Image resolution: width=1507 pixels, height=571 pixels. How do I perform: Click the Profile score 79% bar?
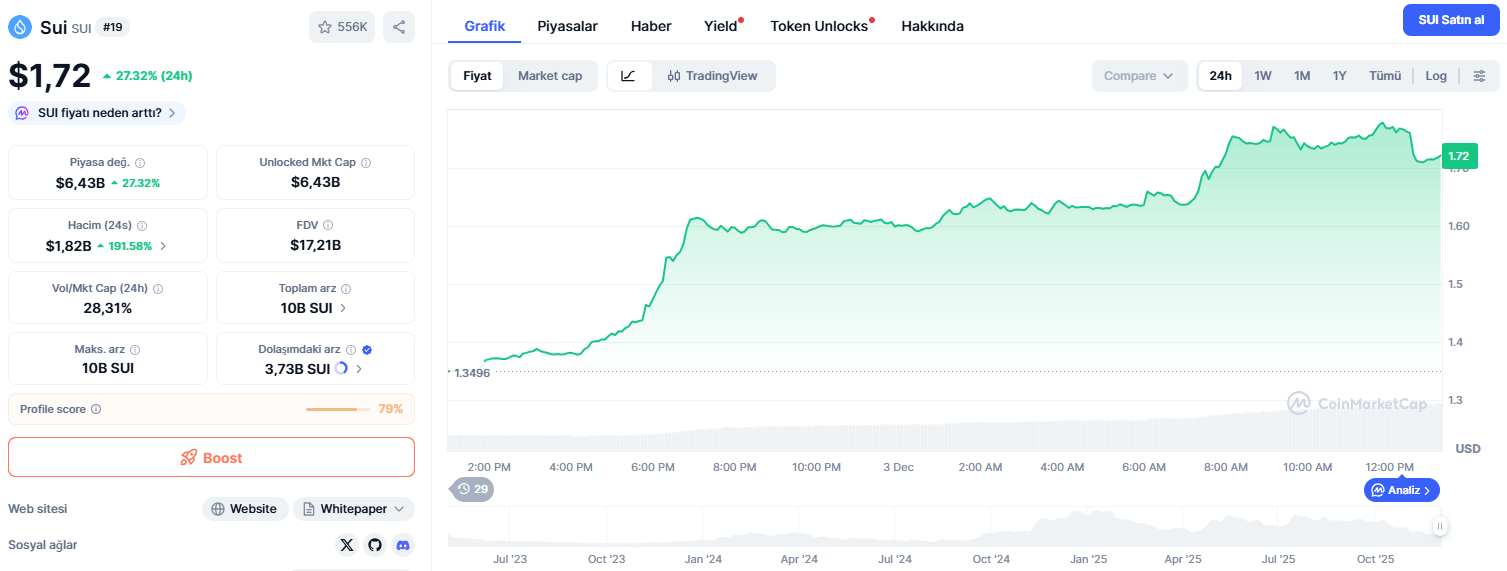(338, 409)
